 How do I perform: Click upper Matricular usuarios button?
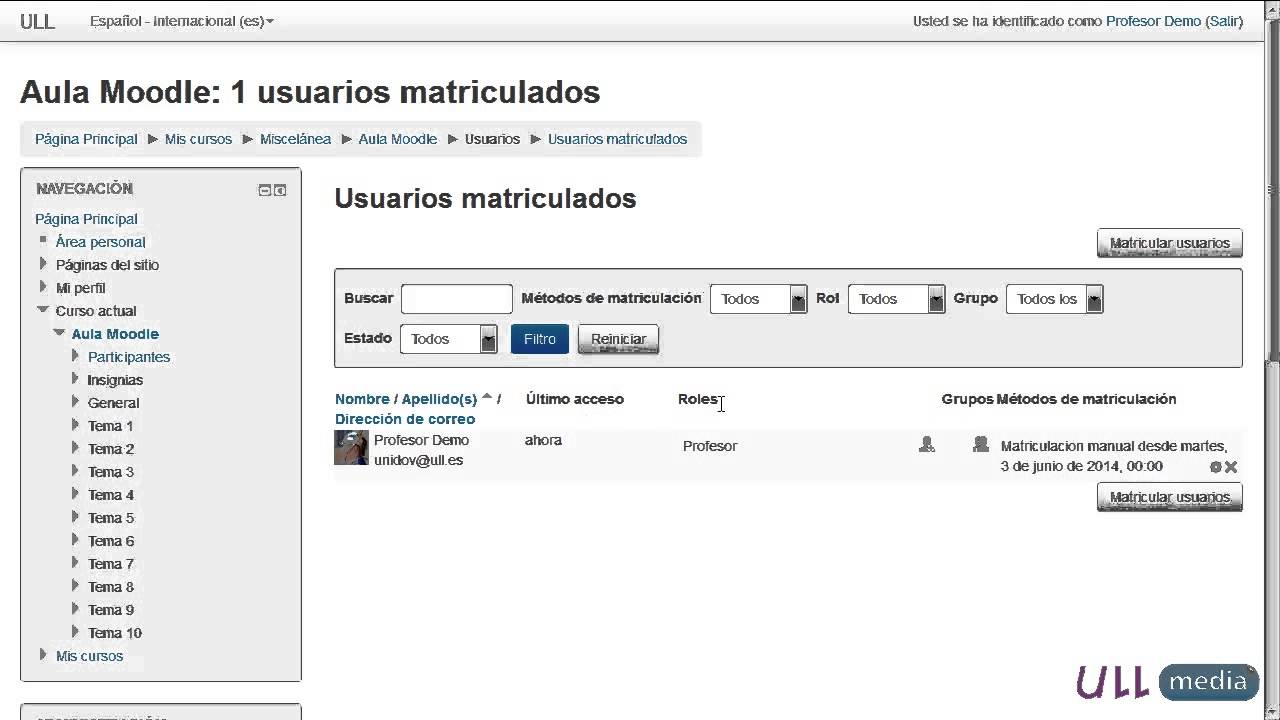pos(1169,243)
